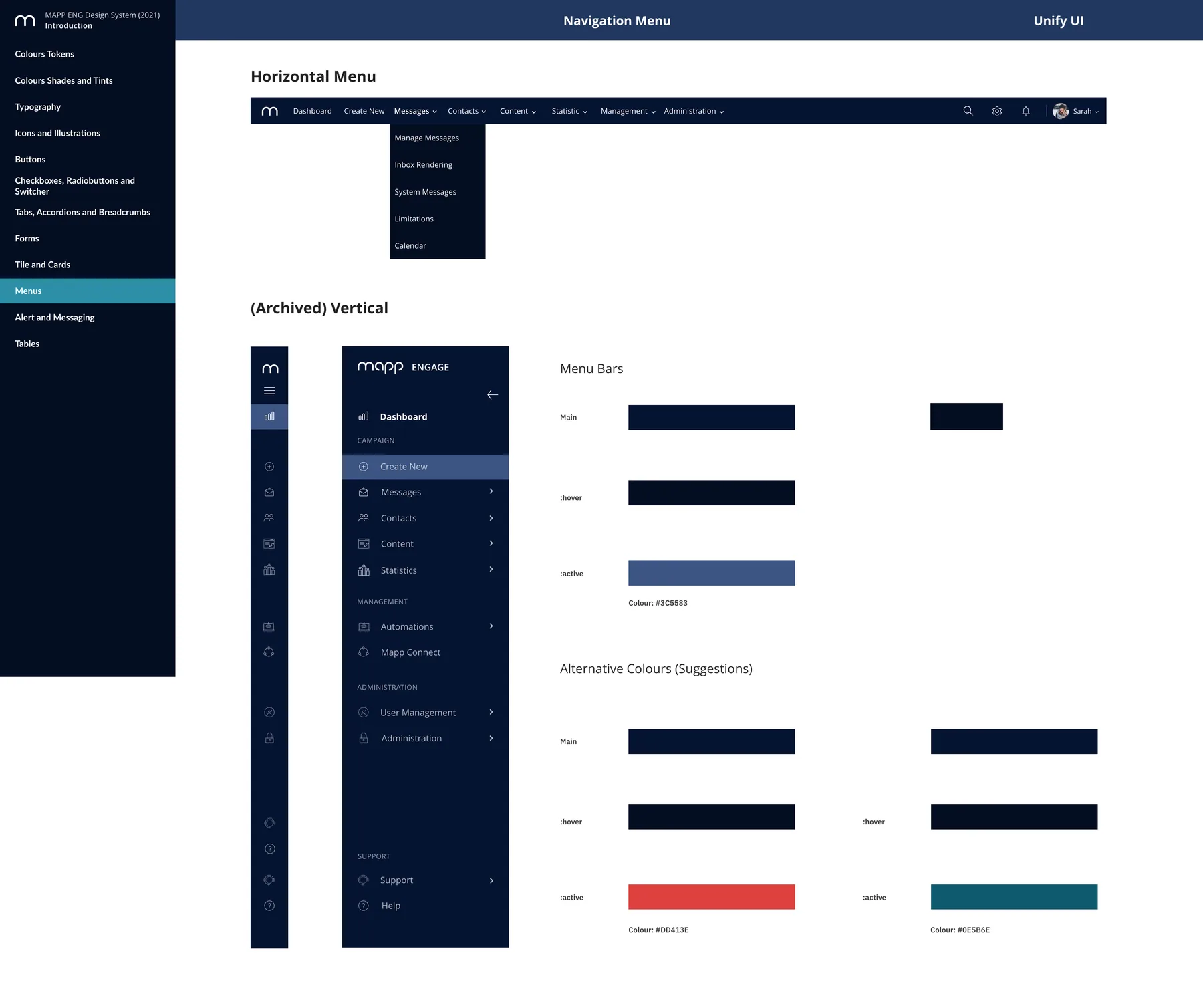This screenshot has height=1008, width=1203.
Task: Click the #3C5583 active colour swatch
Action: [712, 573]
